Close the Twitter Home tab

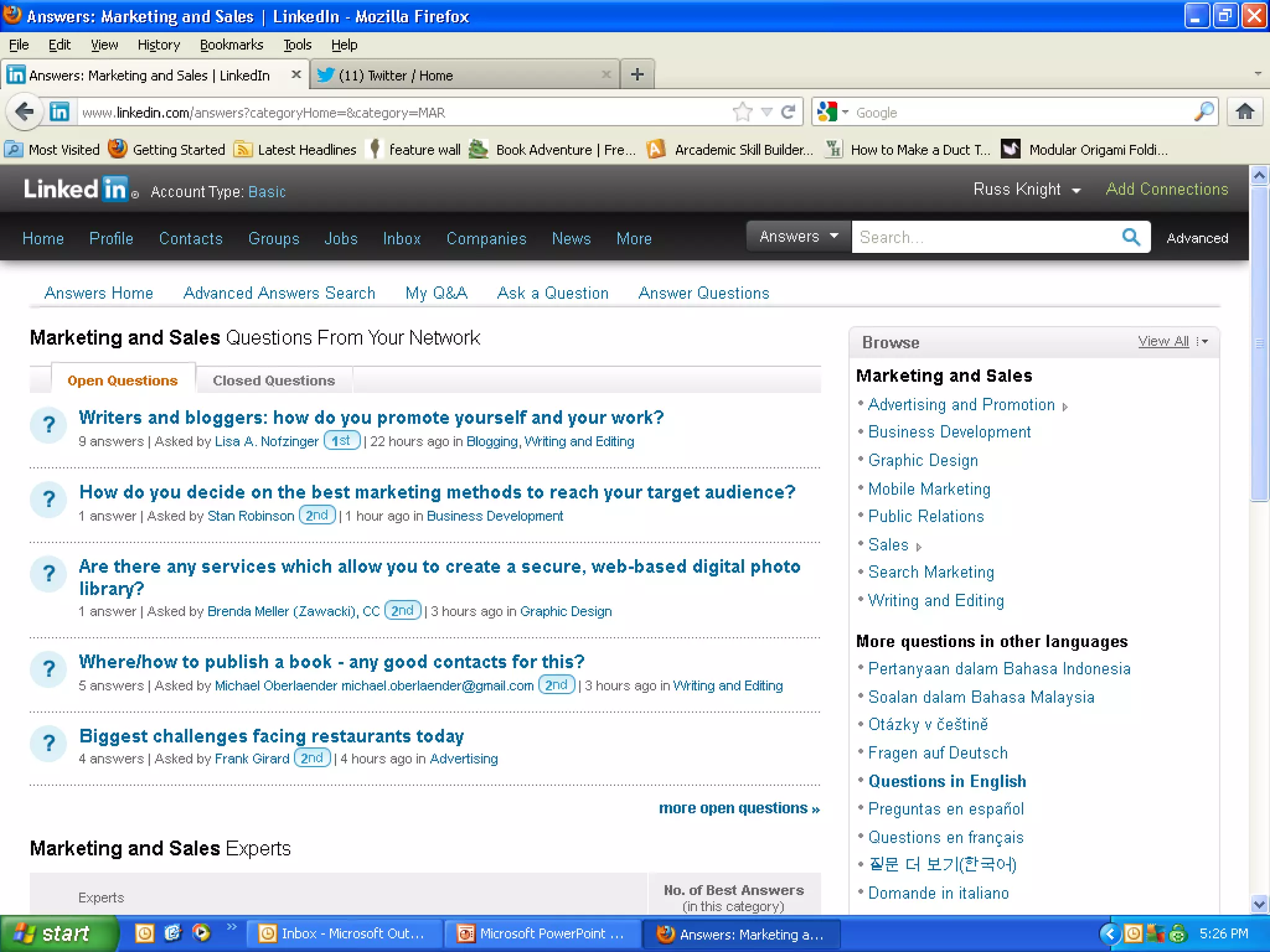(x=606, y=75)
